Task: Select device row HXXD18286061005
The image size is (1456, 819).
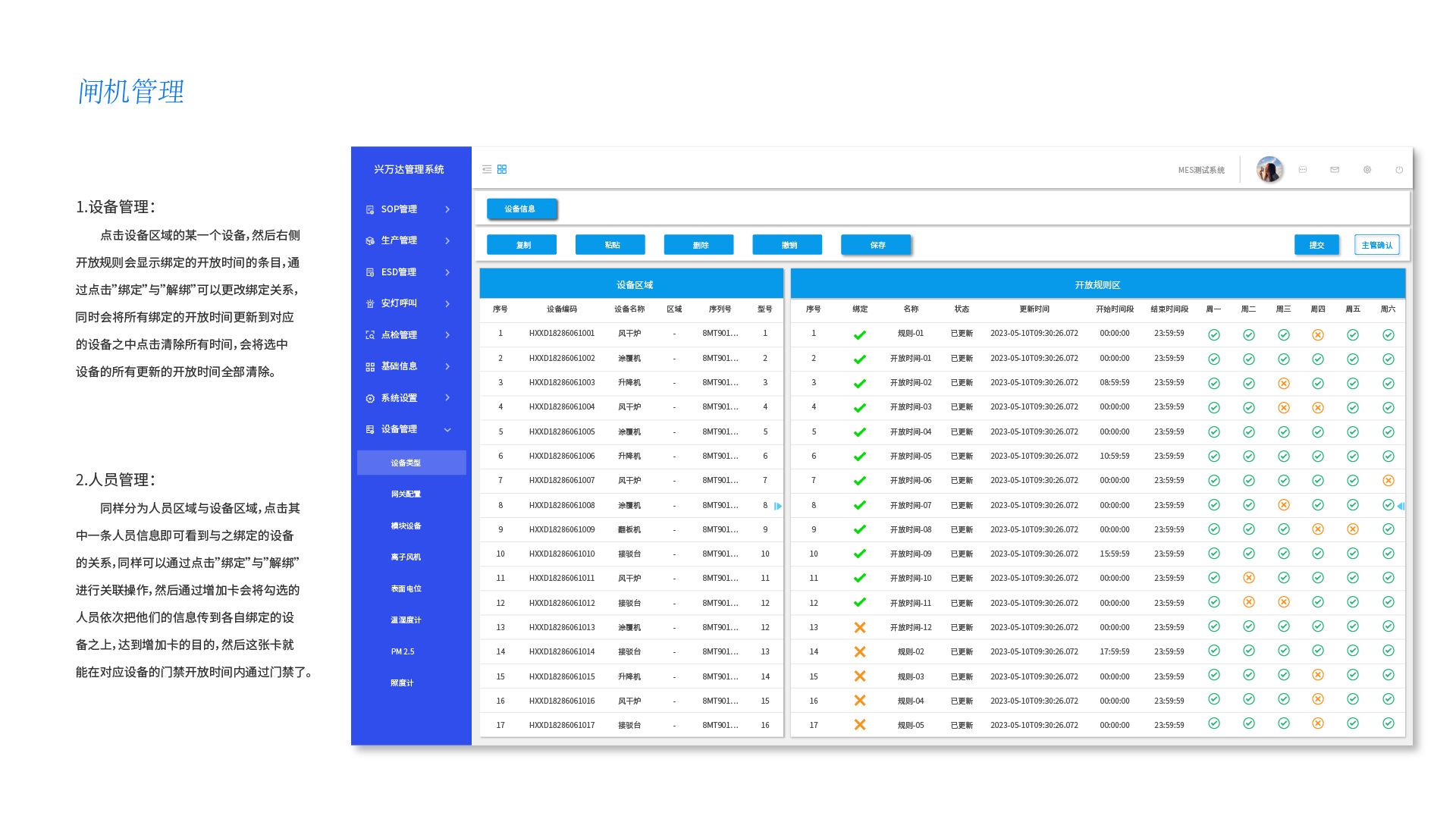Action: 562,431
